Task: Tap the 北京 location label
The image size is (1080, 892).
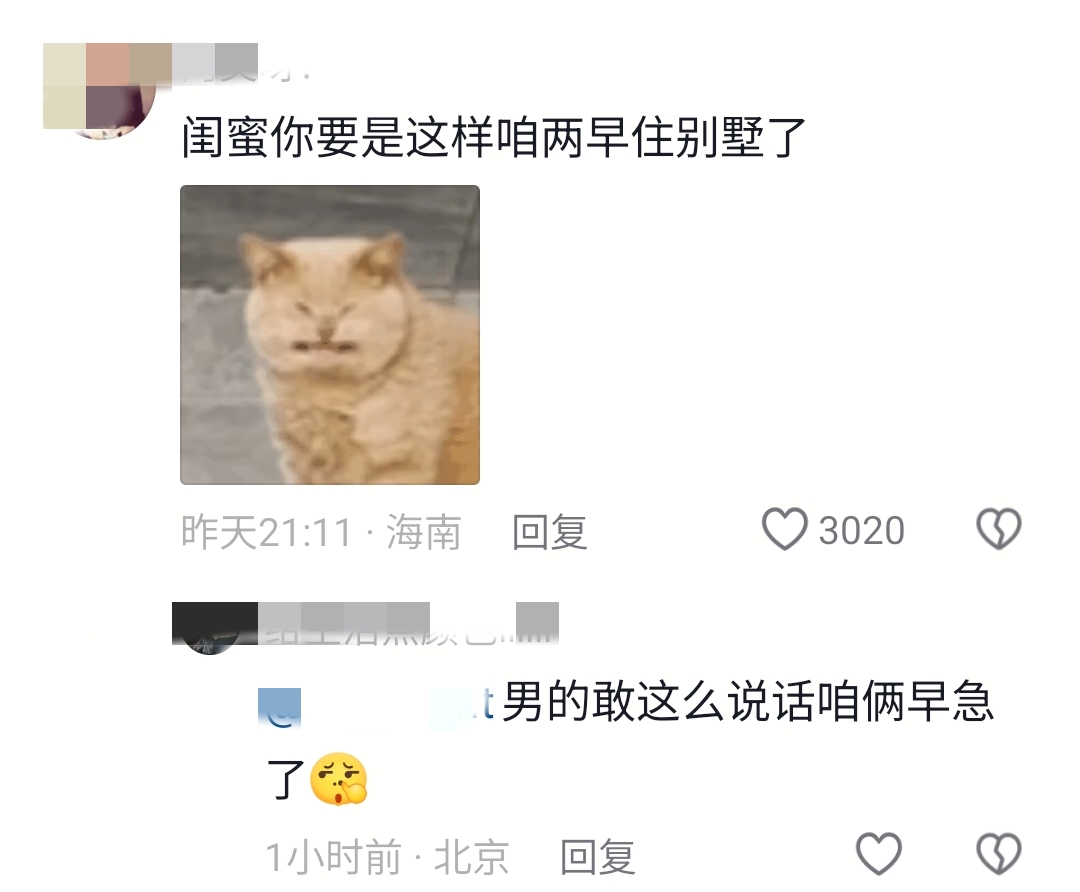Action: (471, 857)
